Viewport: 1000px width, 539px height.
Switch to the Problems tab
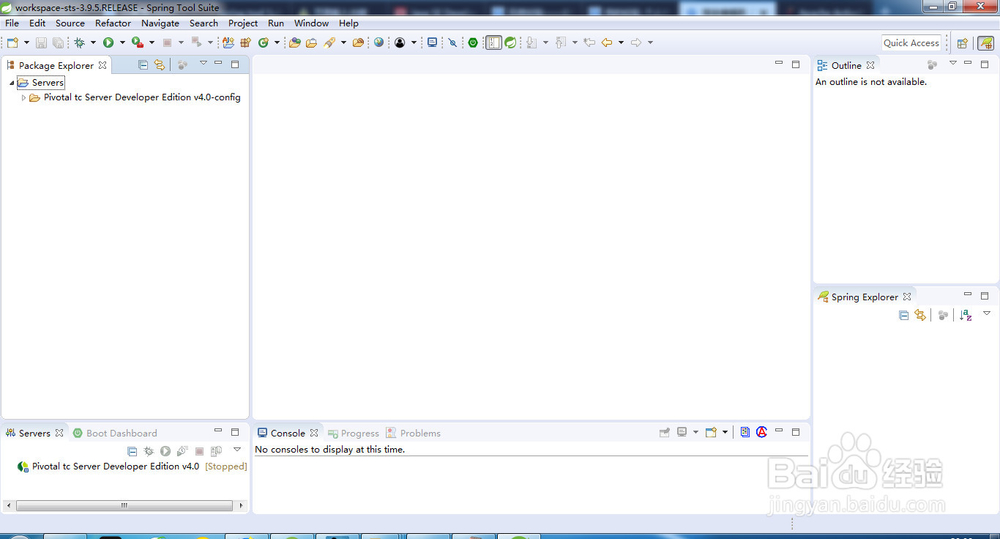click(413, 433)
